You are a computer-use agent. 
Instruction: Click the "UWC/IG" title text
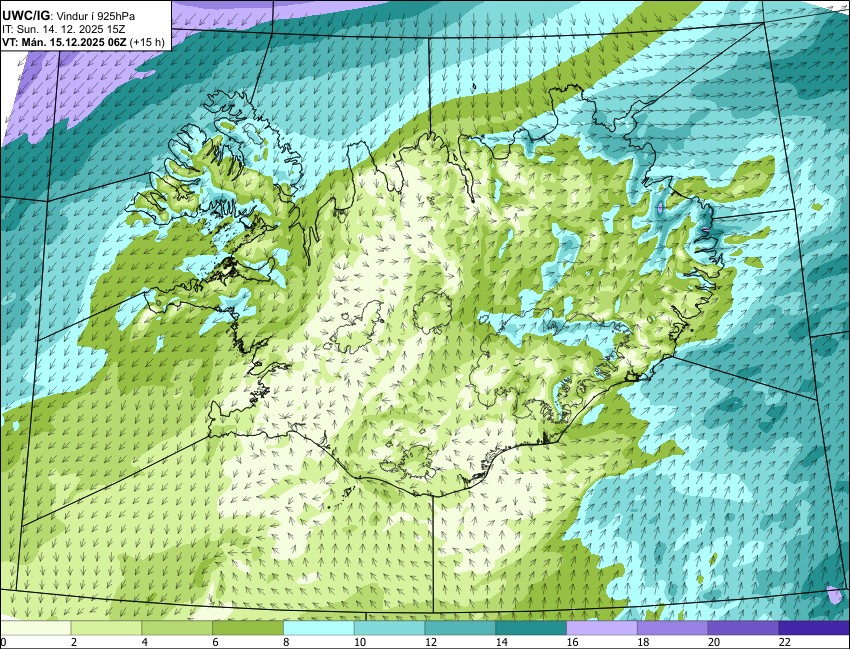click(27, 16)
